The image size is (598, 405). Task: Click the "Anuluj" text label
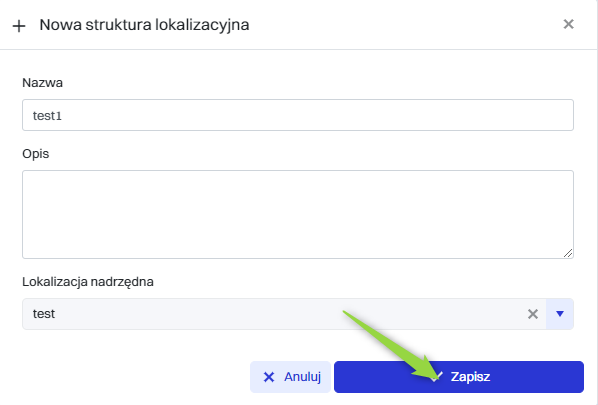click(x=302, y=377)
